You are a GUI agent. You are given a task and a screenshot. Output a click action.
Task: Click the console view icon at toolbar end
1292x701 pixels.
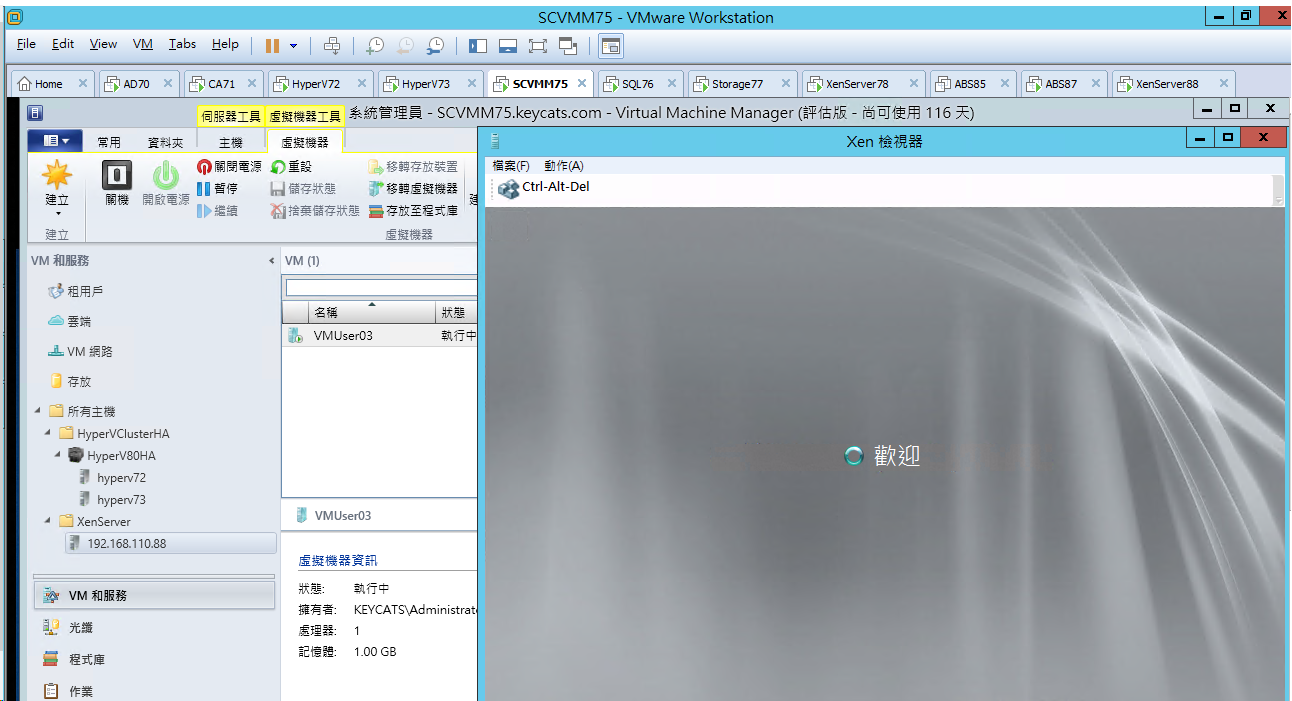pos(611,45)
